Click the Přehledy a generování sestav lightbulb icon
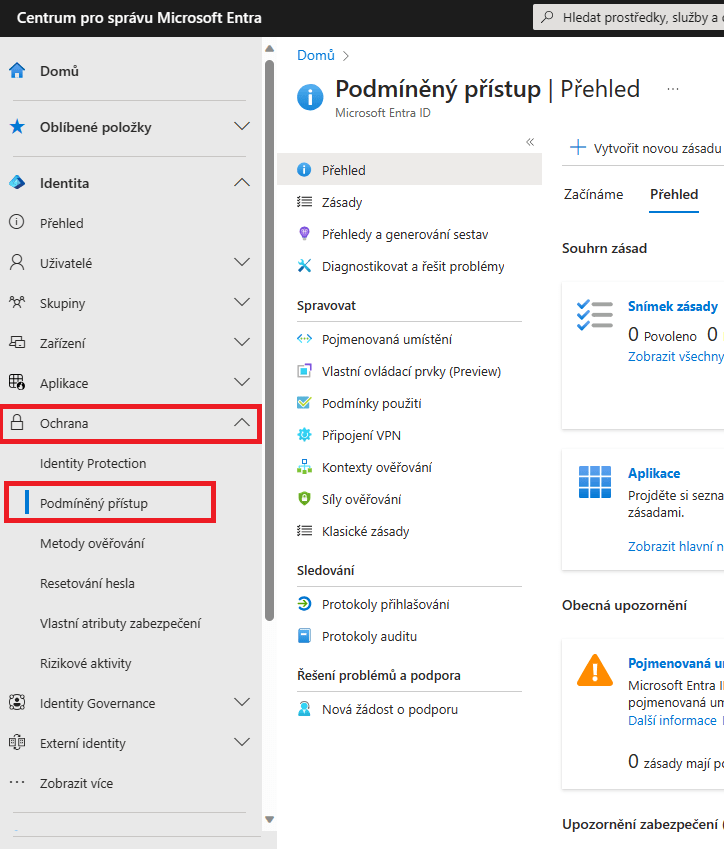This screenshot has height=849, width=724. [x=305, y=234]
